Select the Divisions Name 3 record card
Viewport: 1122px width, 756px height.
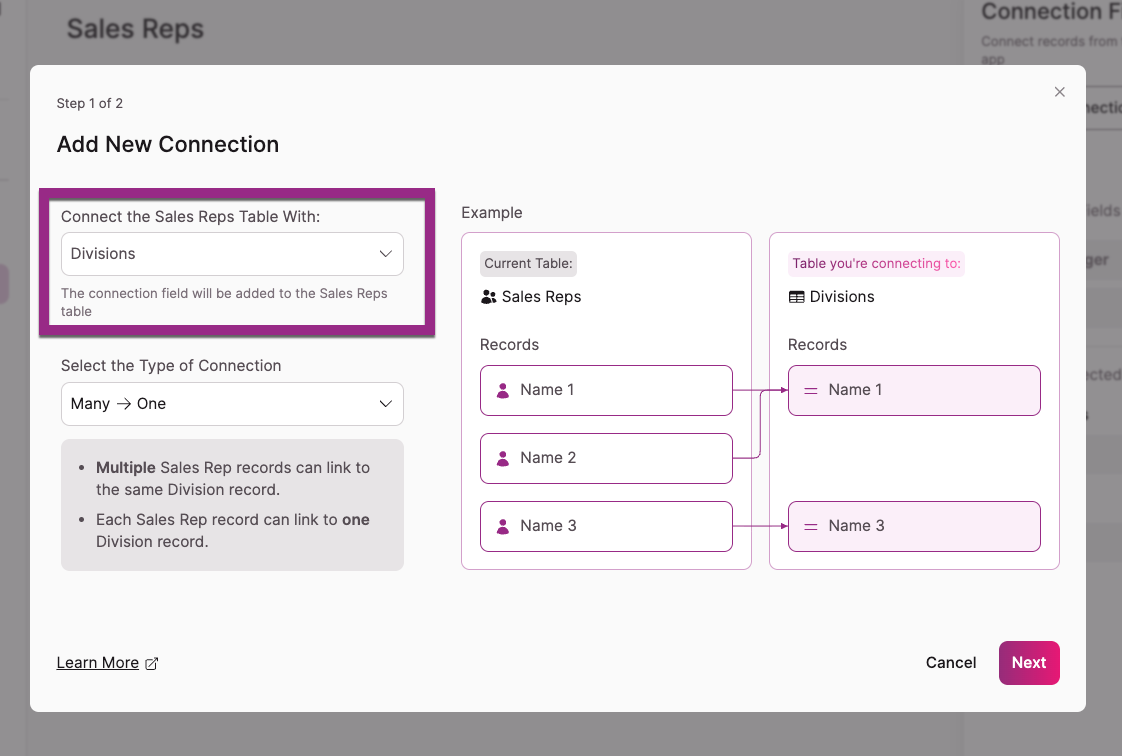[x=914, y=526]
